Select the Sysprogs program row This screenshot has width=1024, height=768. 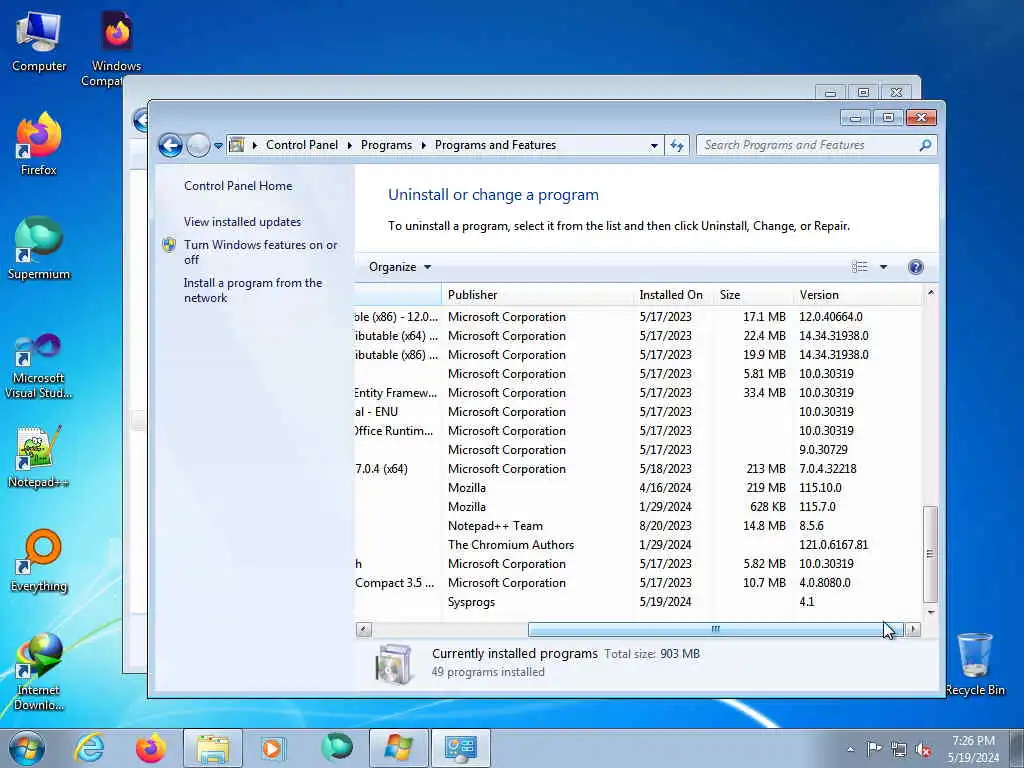click(639, 601)
